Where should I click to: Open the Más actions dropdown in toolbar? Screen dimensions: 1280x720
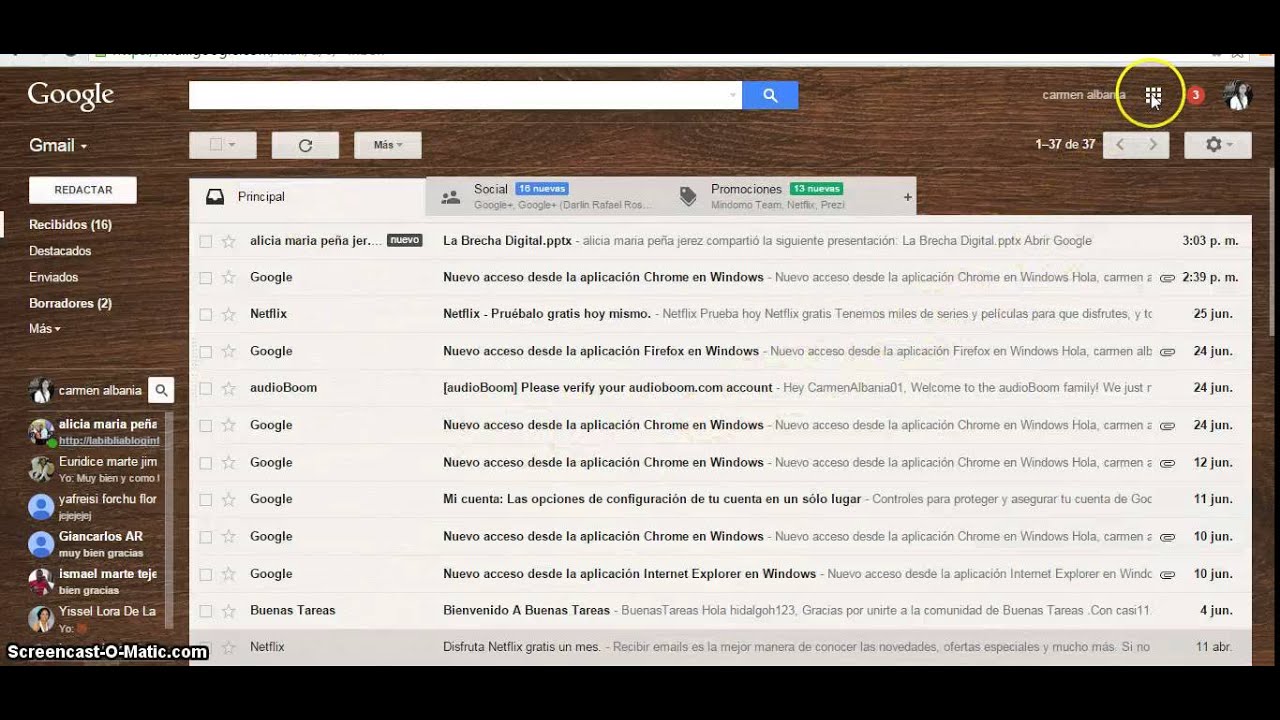click(388, 145)
